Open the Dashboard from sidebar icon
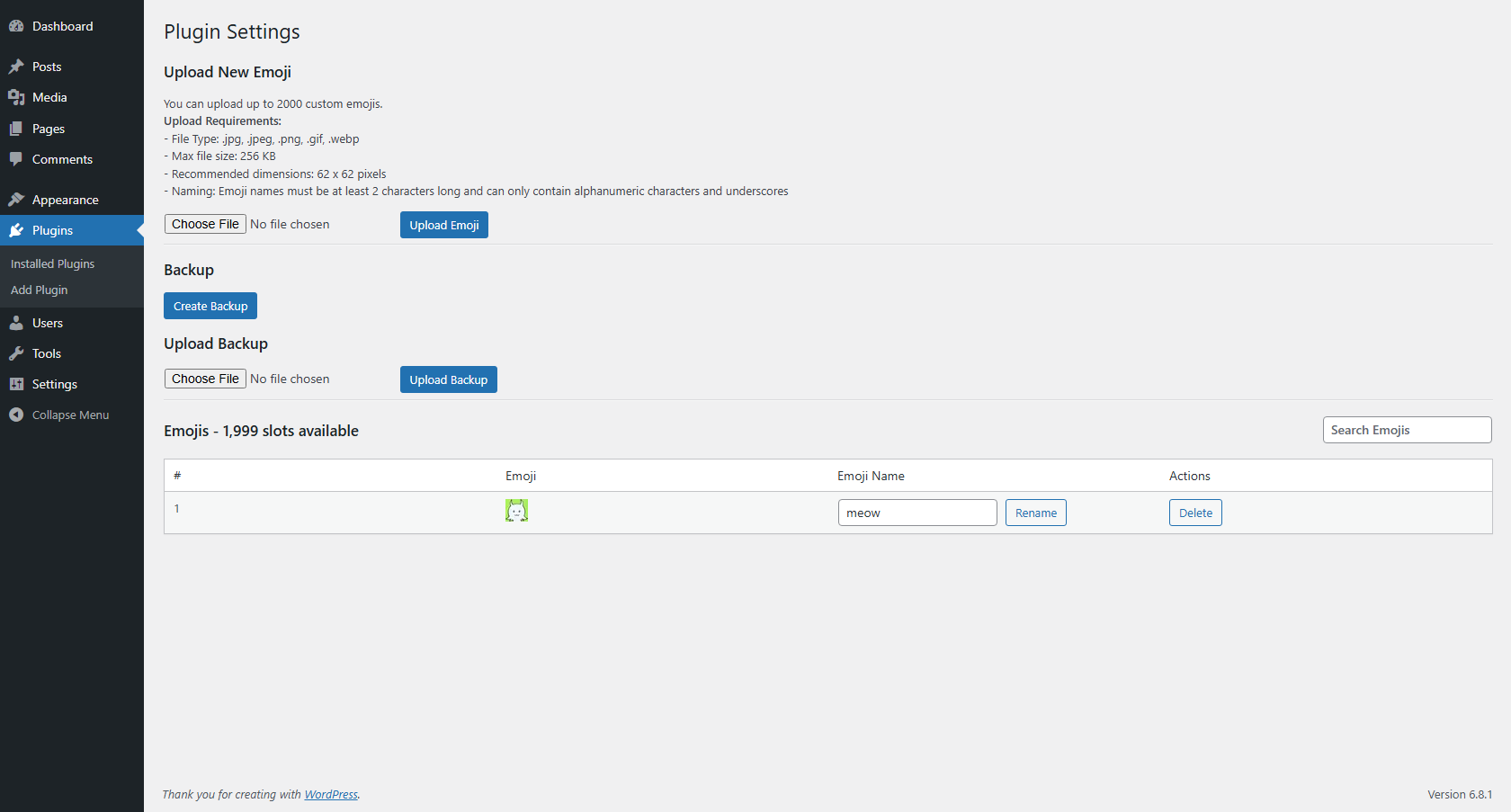This screenshot has width=1511, height=812. click(16, 25)
